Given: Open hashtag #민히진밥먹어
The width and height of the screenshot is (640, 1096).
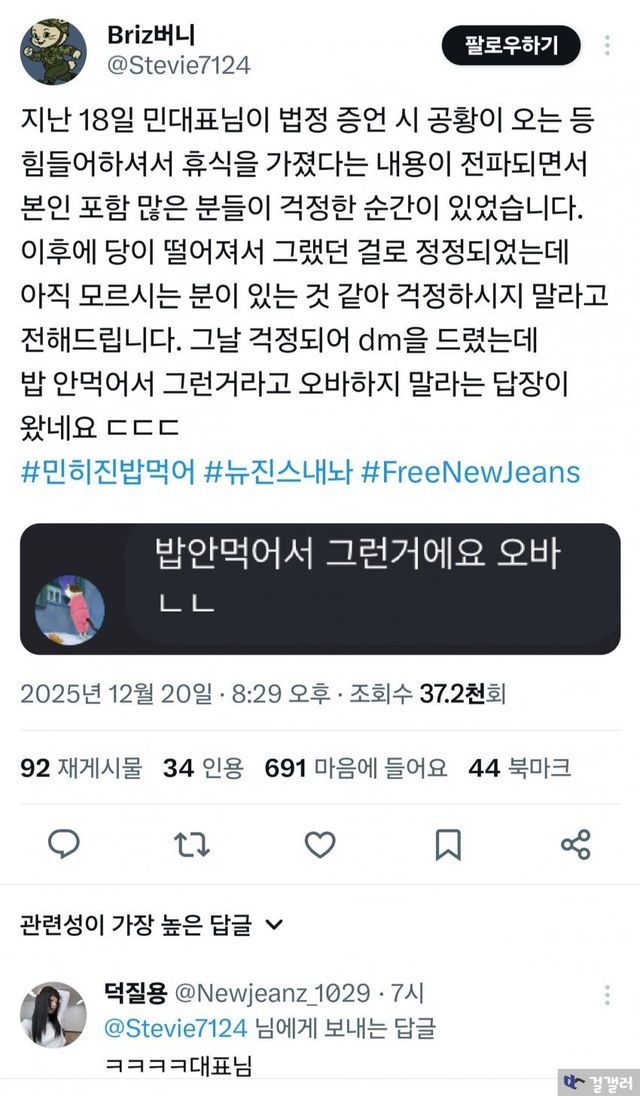Looking at the screenshot, I should tap(108, 473).
